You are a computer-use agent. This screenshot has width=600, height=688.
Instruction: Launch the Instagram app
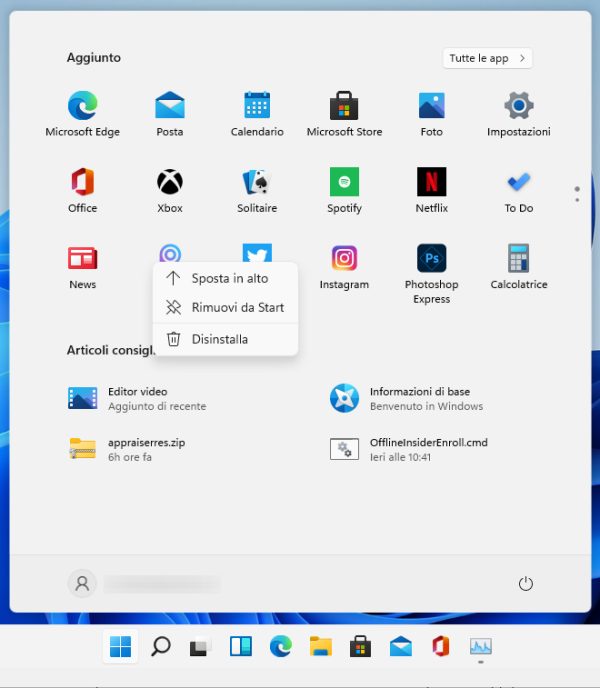point(344,266)
